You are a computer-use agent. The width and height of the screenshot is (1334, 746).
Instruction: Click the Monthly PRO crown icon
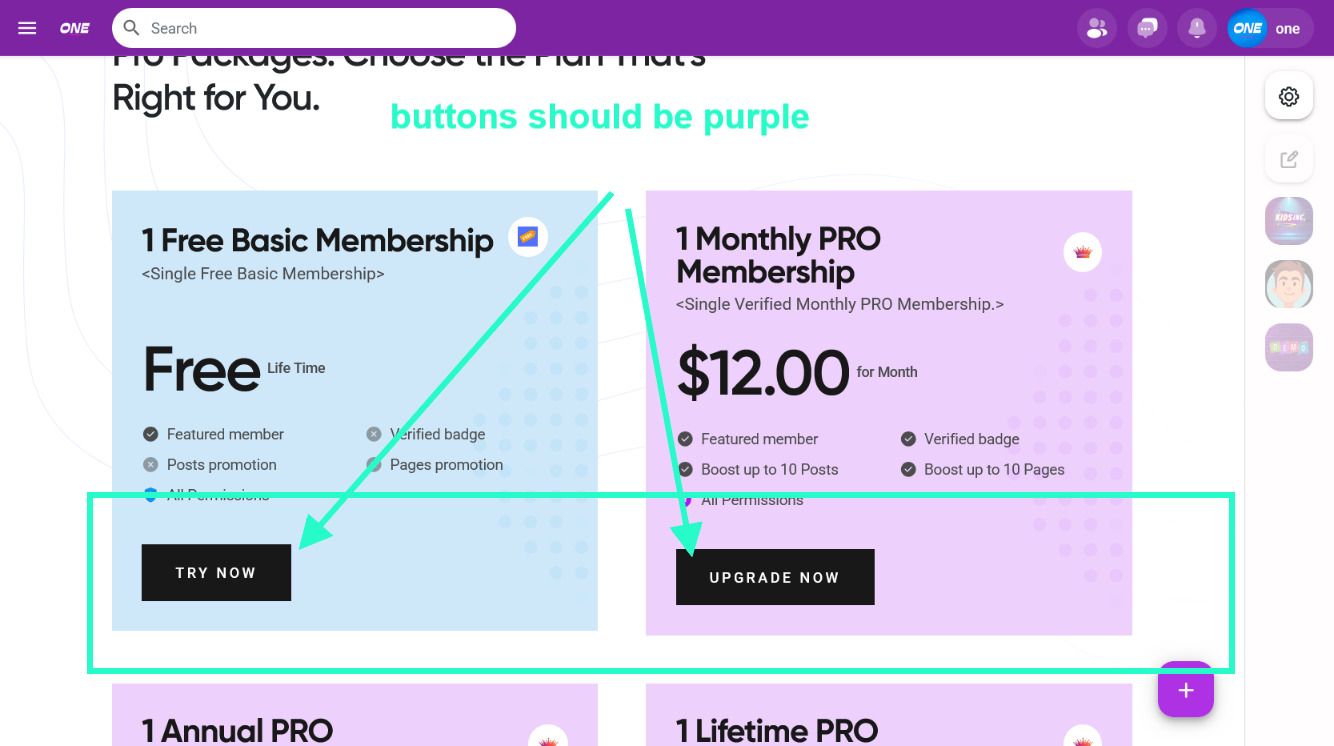click(x=1082, y=252)
